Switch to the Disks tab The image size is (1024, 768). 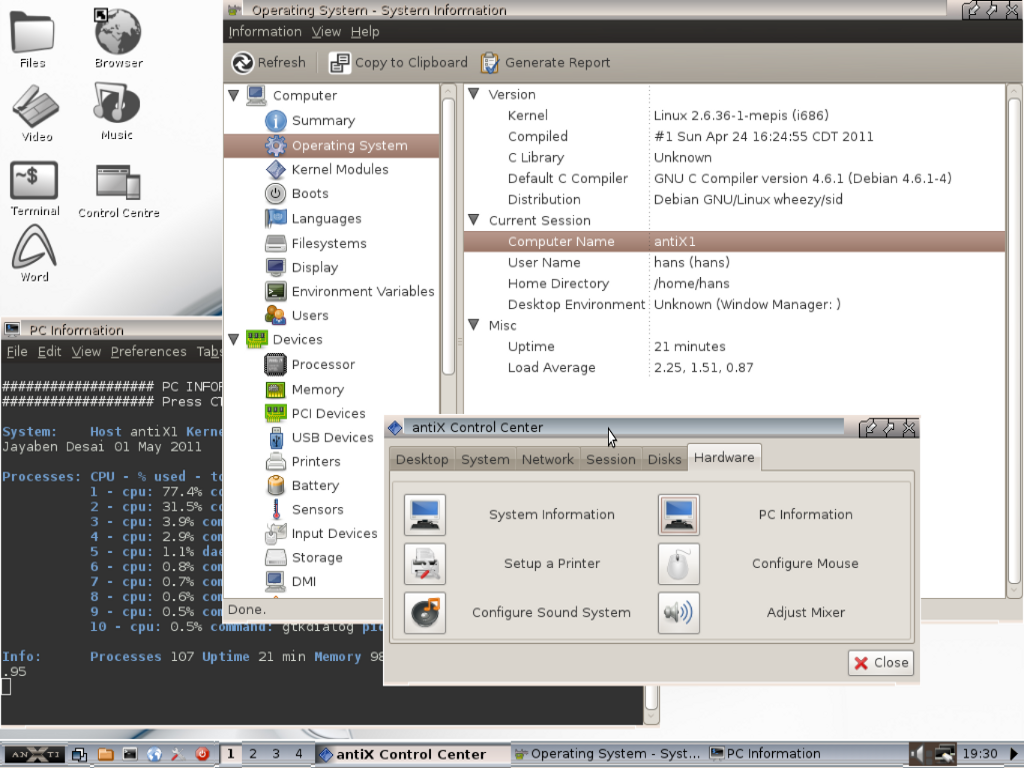664,459
